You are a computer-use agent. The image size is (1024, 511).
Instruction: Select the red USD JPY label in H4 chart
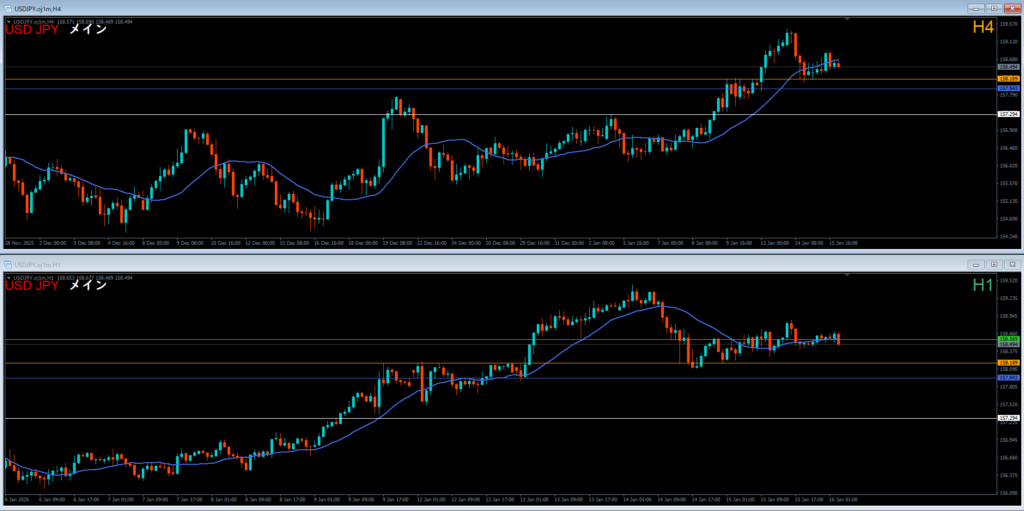coord(32,30)
